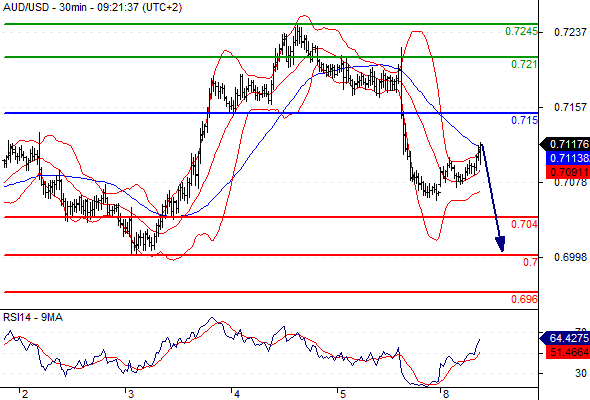
Task: Select the red 0.696 support label
Action: pos(524,300)
